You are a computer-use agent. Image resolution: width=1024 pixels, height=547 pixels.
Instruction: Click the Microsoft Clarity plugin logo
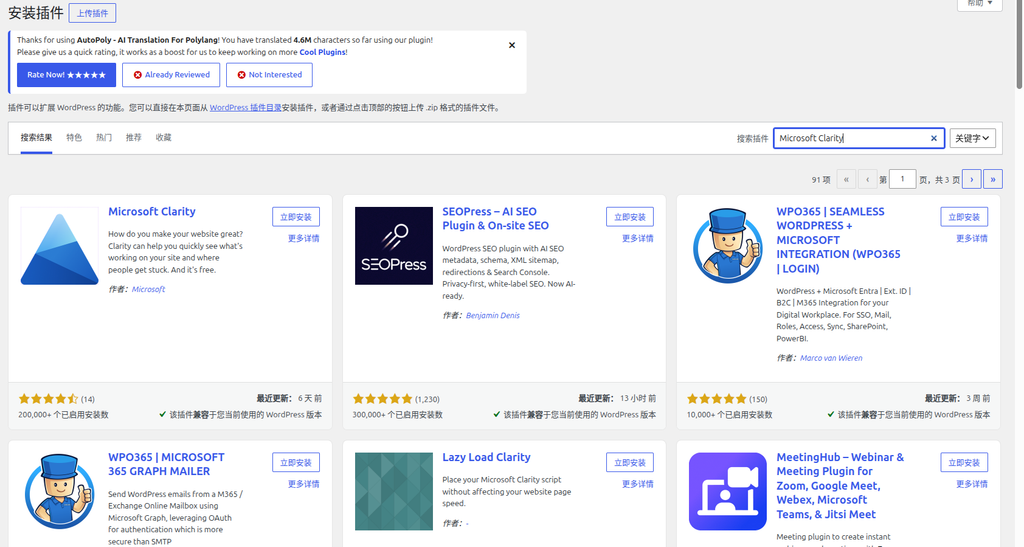[59, 246]
